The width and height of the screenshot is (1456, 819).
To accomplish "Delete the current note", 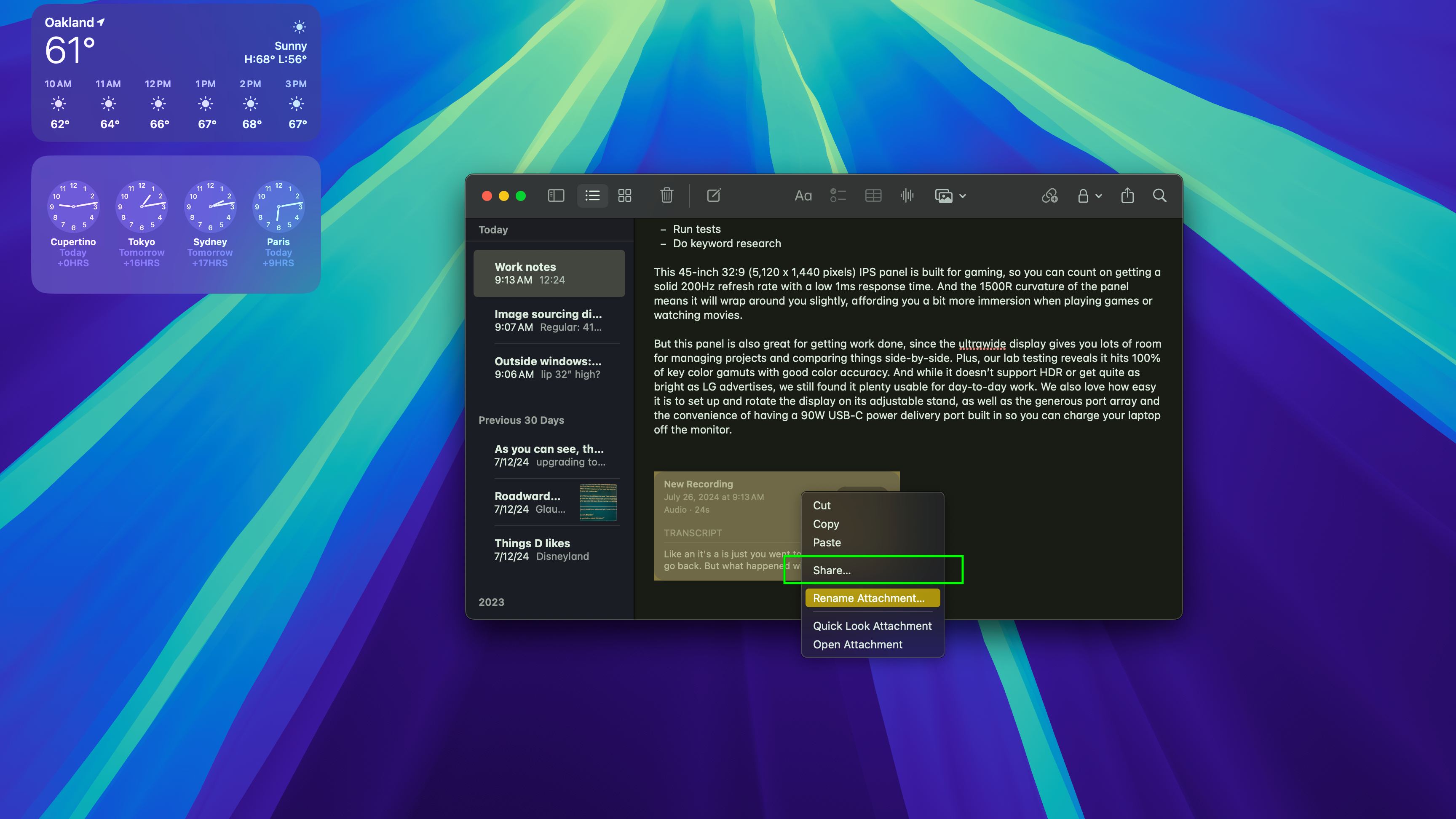I will (x=667, y=195).
